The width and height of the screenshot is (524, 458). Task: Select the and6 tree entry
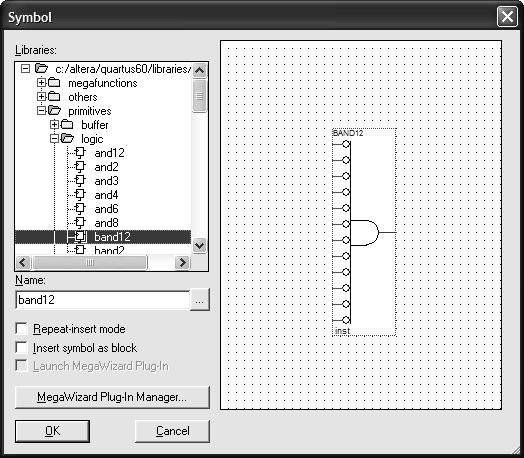(x=106, y=209)
